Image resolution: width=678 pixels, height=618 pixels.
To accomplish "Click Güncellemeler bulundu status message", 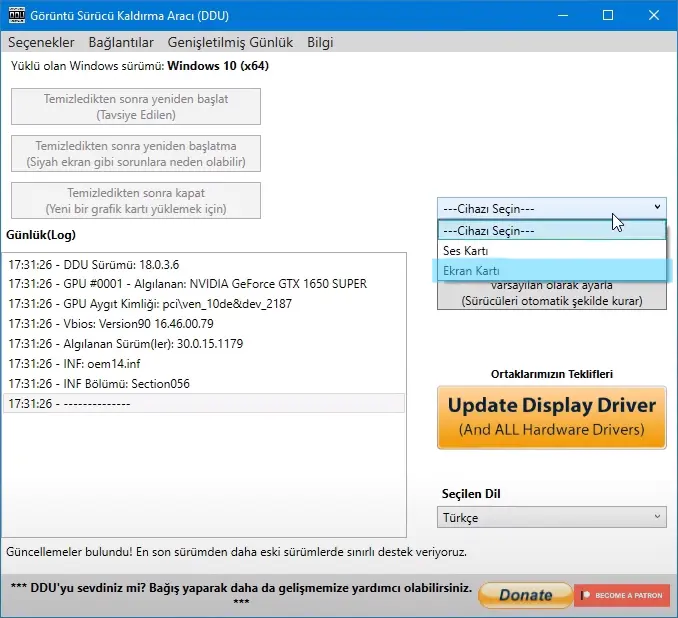I will point(236,552).
